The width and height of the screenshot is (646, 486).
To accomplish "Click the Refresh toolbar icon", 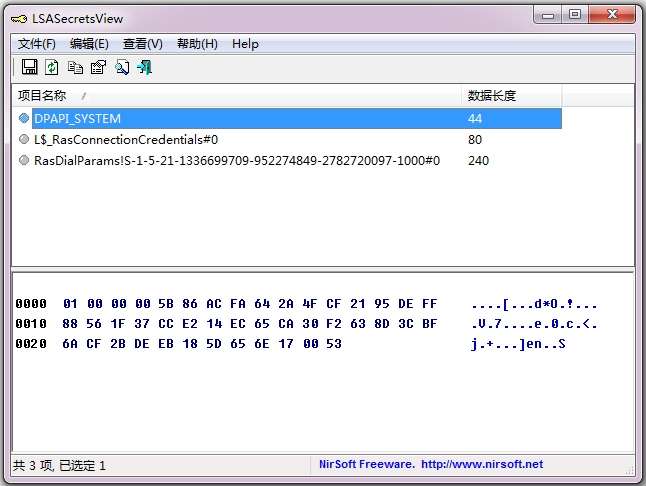I will pos(52,67).
